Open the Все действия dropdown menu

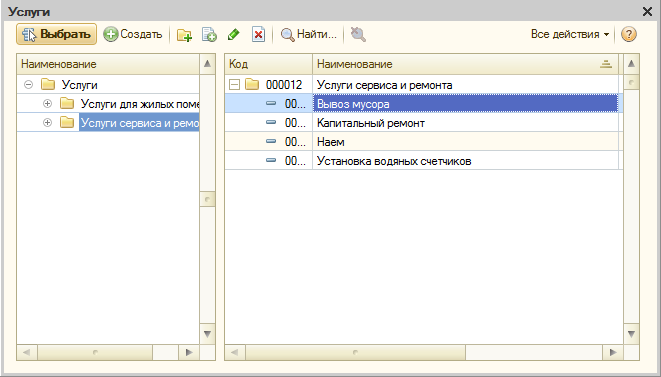570,34
